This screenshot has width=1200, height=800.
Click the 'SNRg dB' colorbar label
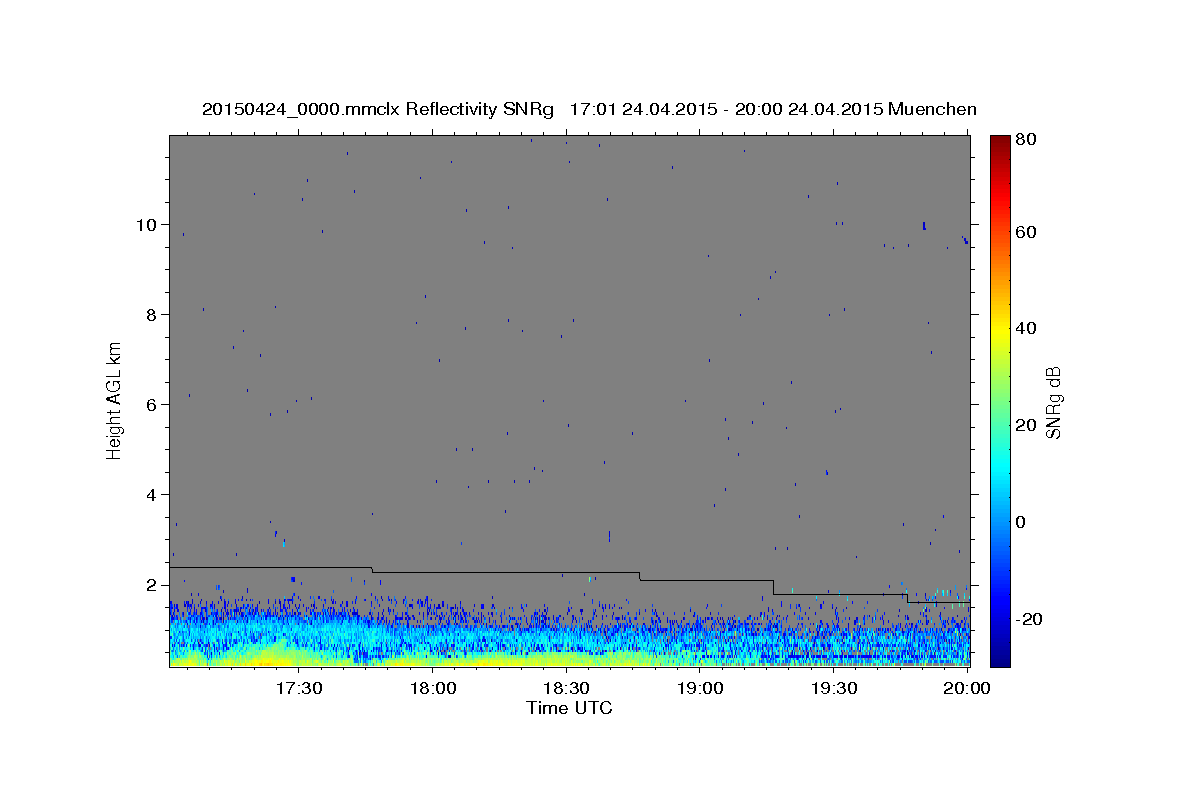coord(1052,402)
